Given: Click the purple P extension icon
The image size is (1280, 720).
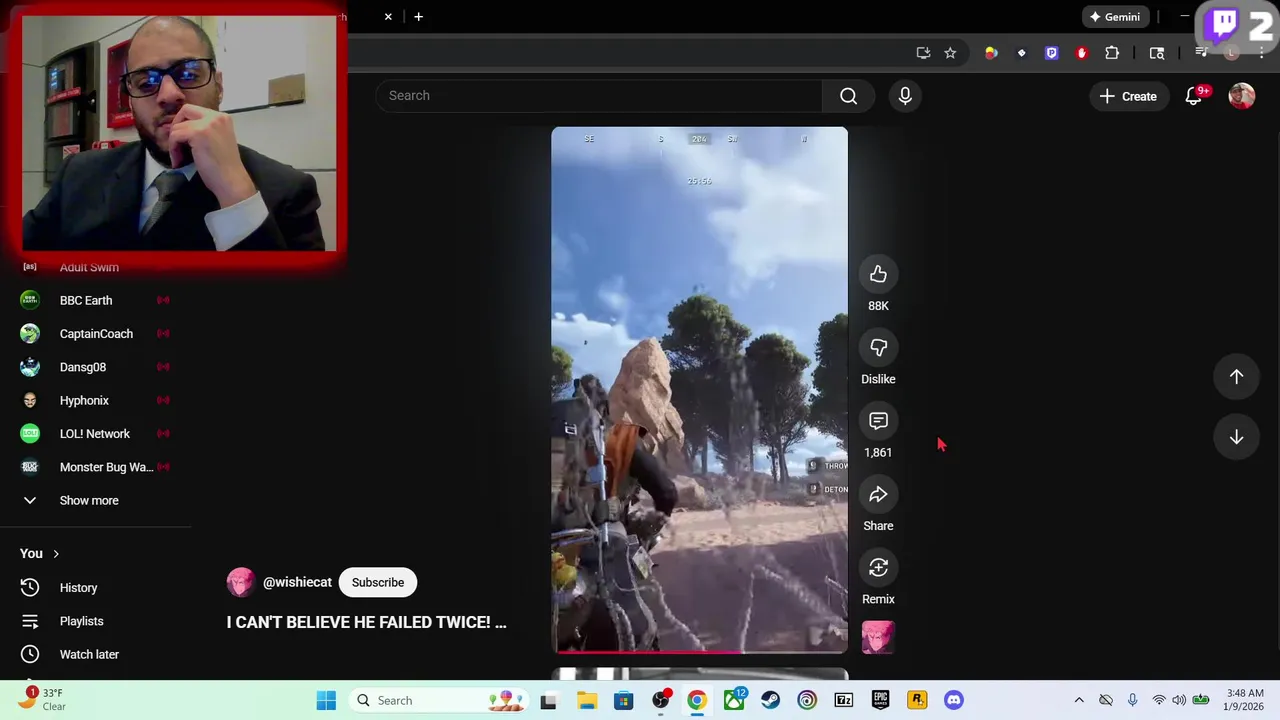Looking at the screenshot, I should tap(1051, 53).
